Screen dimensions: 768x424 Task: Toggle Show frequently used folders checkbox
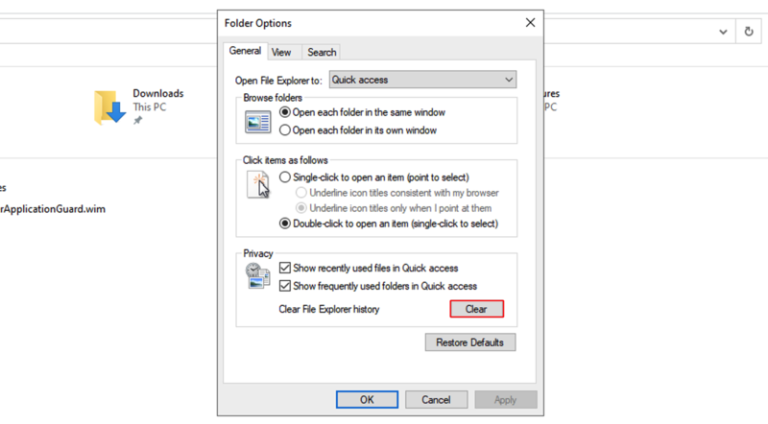pos(286,286)
